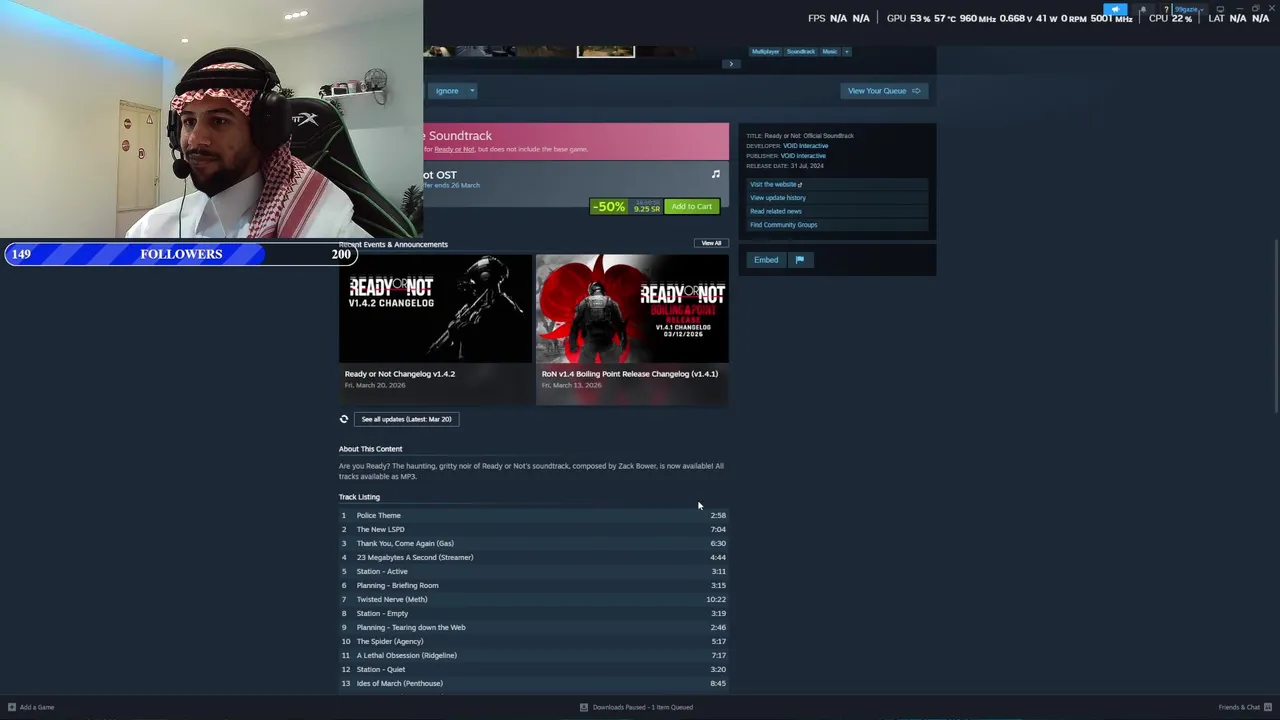Select the Multiplayer tag
Image resolution: width=1280 pixels, height=720 pixels.
pyautogui.click(x=765, y=51)
